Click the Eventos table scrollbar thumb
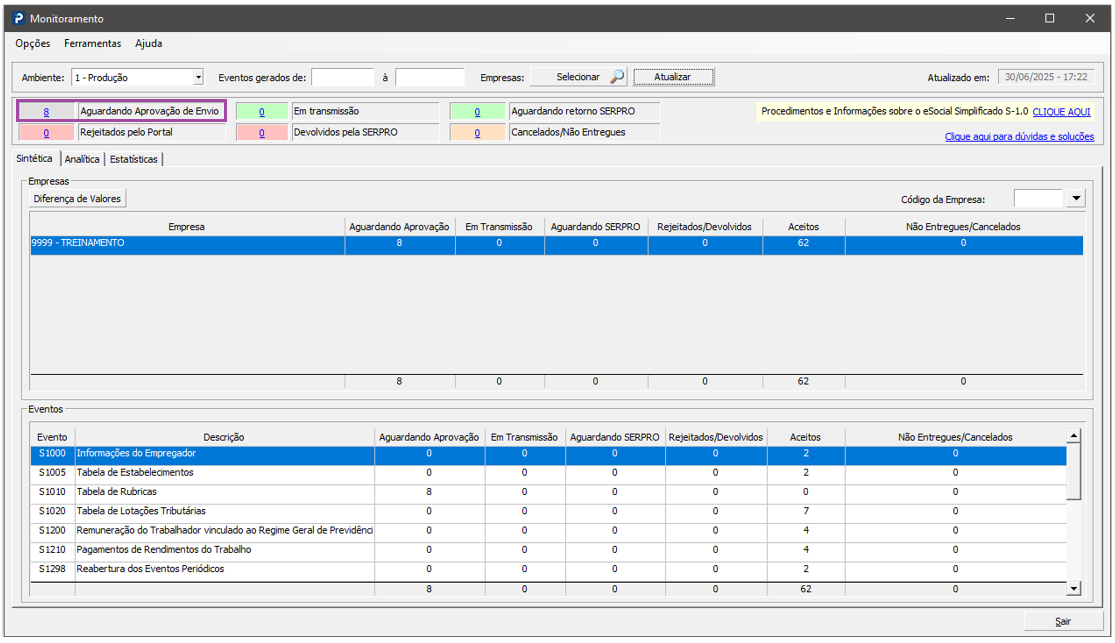This screenshot has height=643, width=1115. tap(1074, 471)
